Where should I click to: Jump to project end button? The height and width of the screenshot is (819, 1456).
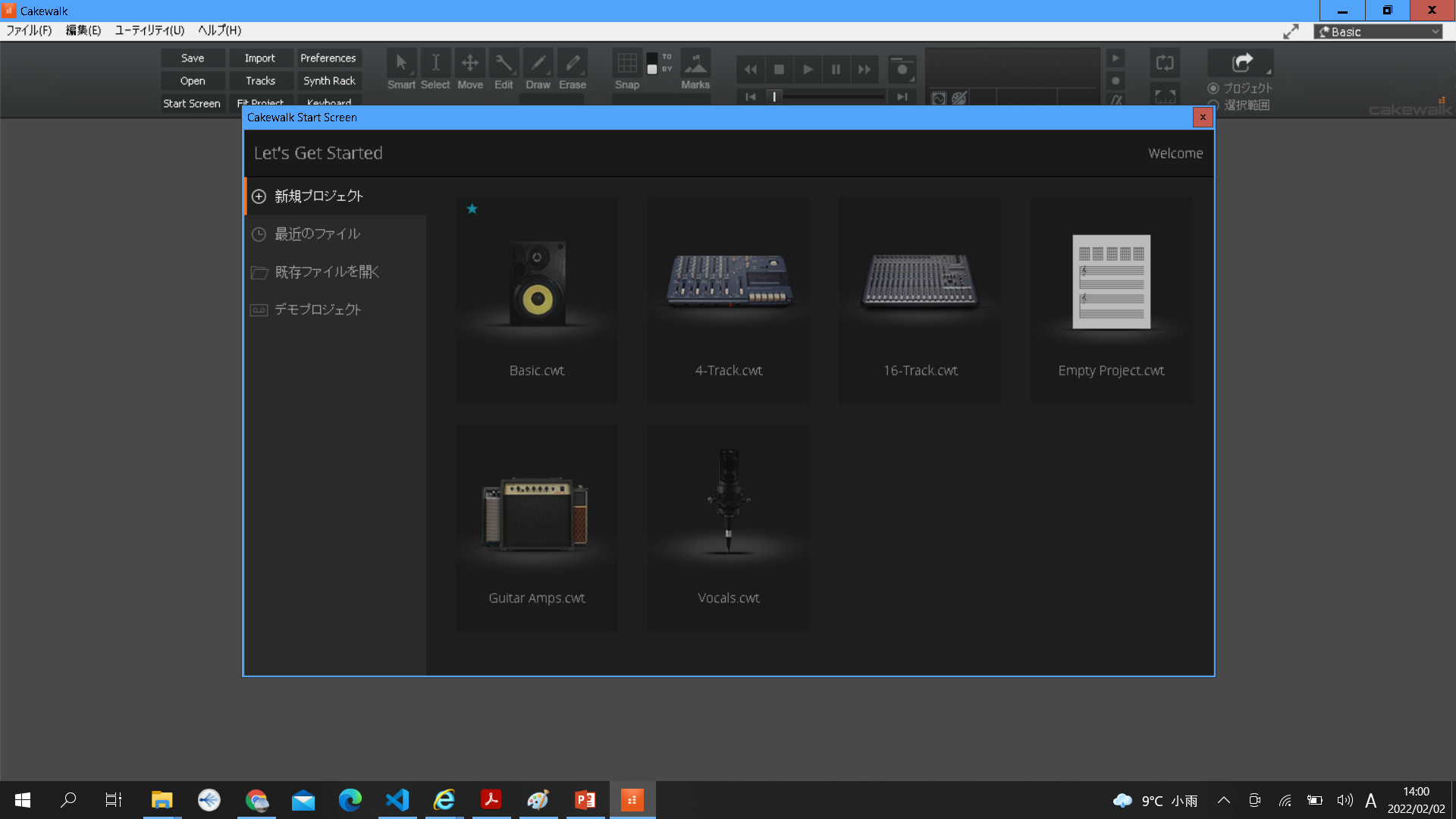tap(902, 97)
